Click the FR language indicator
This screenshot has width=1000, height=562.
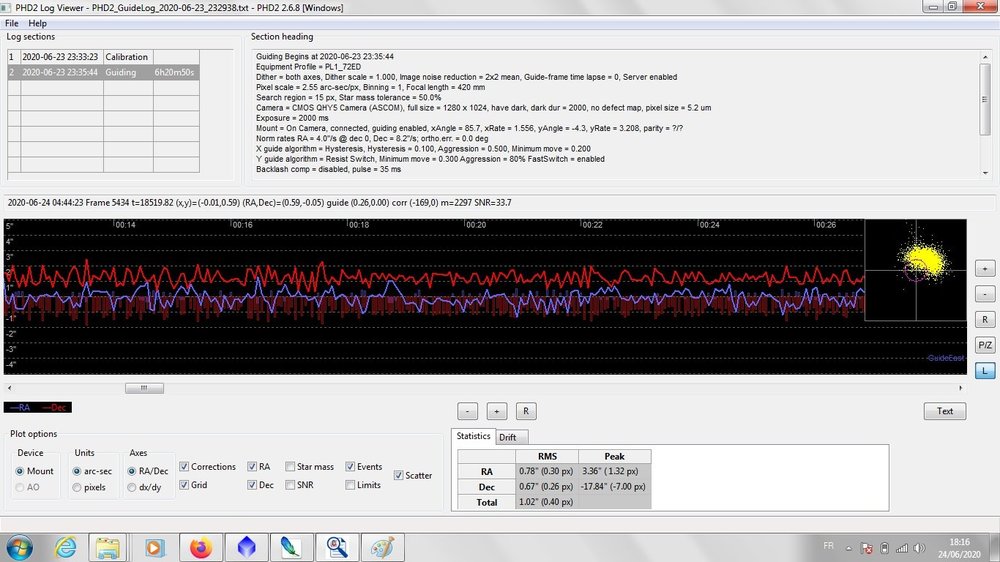828,545
